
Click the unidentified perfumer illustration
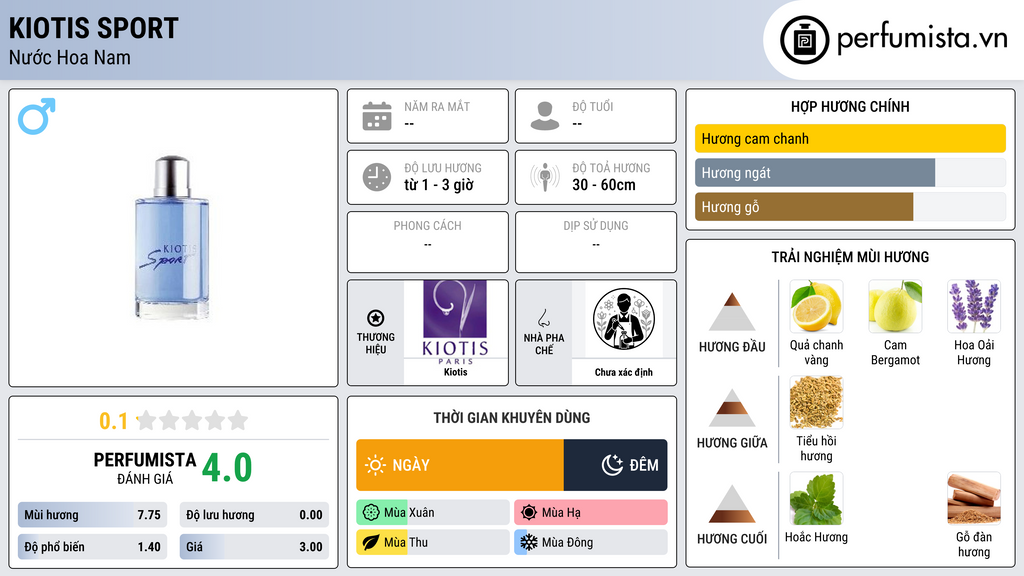point(624,319)
